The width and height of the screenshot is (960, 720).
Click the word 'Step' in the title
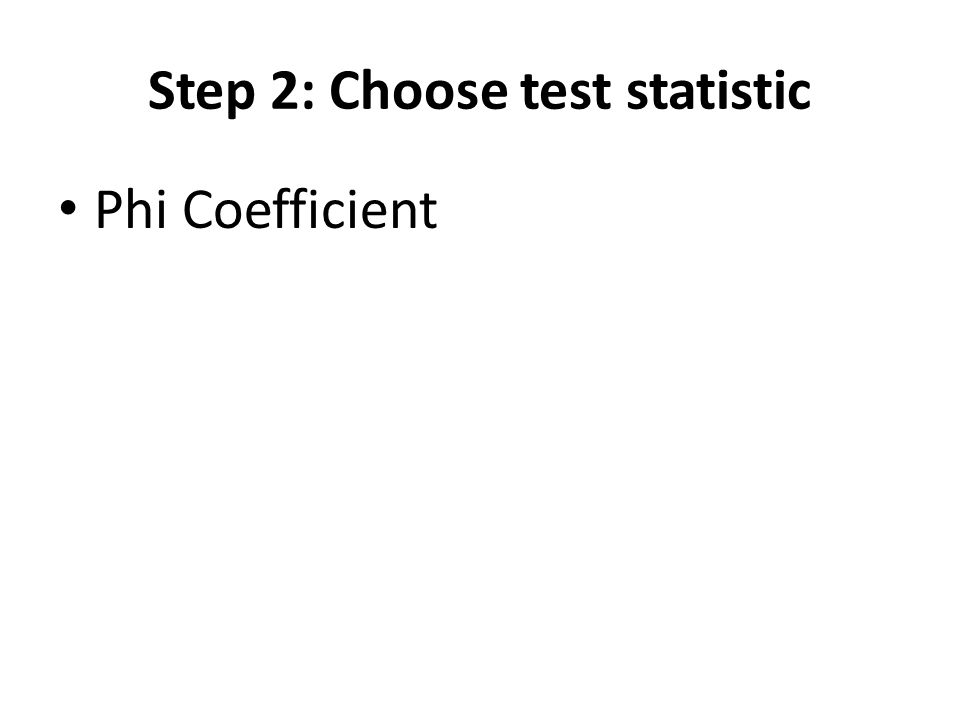(201, 92)
